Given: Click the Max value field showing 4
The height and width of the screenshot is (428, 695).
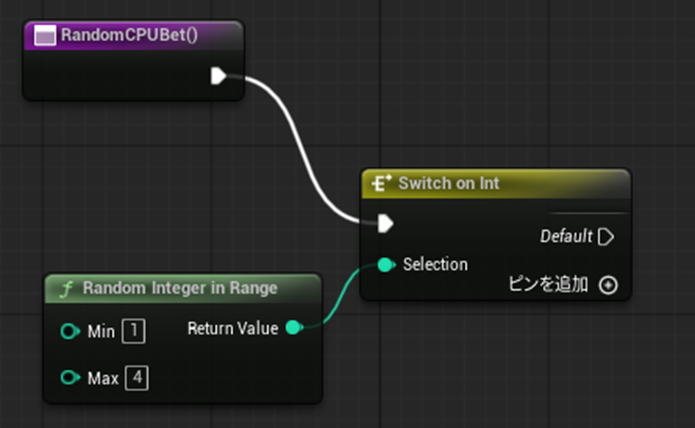Looking at the screenshot, I should pos(136,378).
